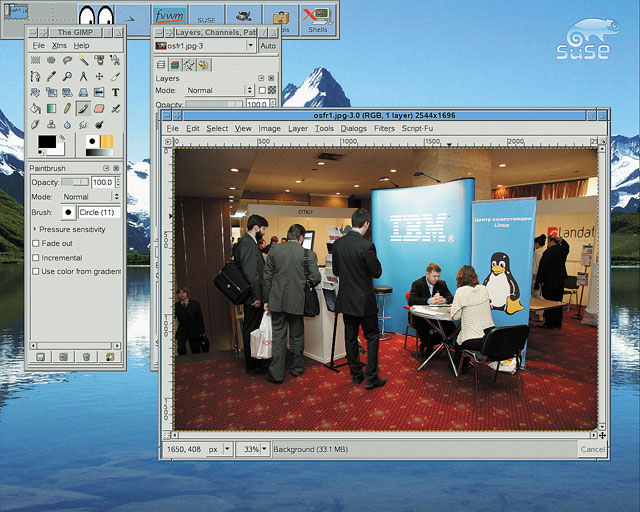The height and width of the screenshot is (512, 640).
Task: Reset tool options to defaults button
Action: click(x=109, y=357)
